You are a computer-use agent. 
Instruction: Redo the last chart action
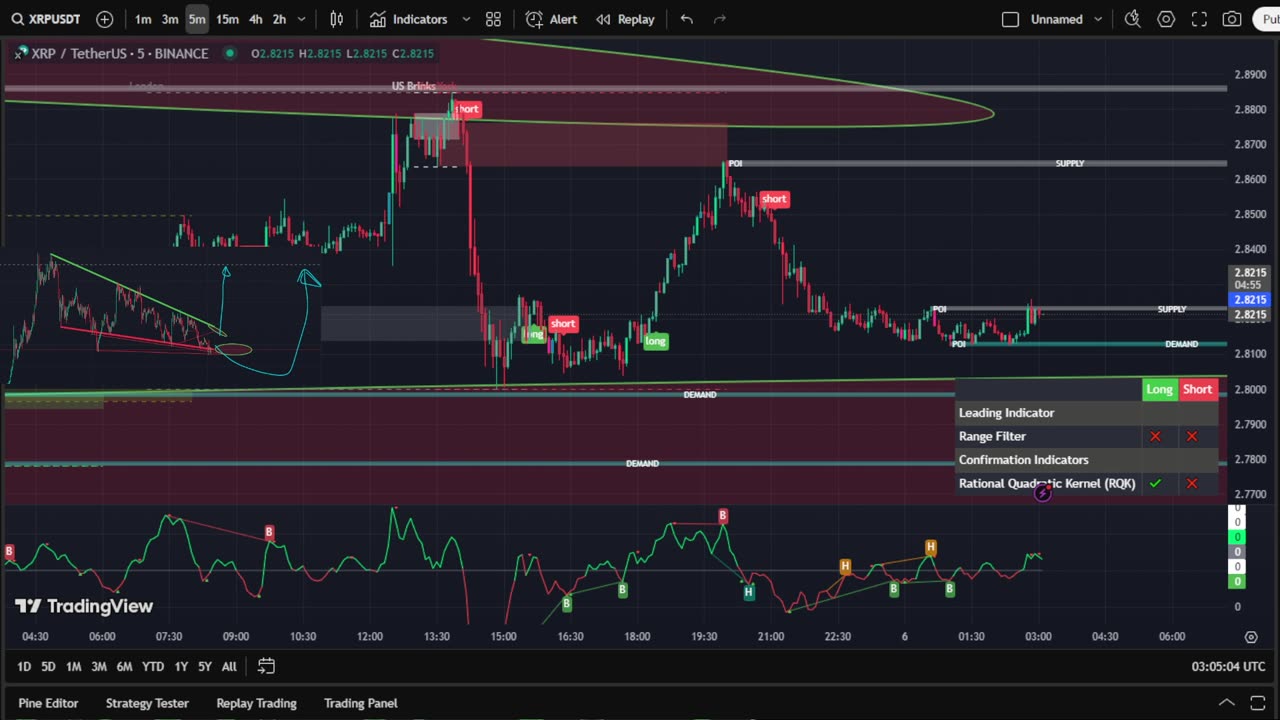click(x=720, y=19)
